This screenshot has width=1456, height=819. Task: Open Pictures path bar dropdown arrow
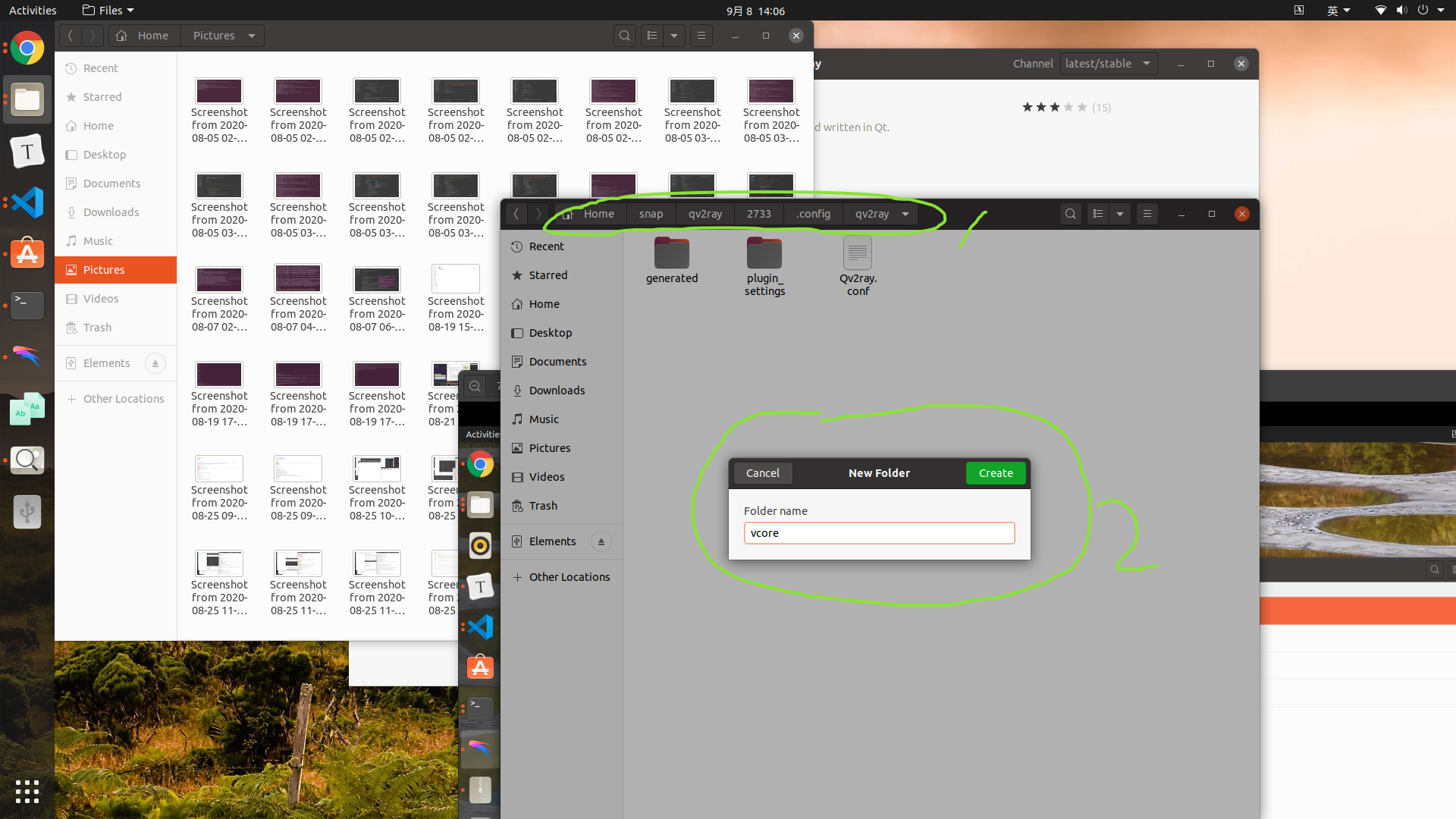point(252,36)
